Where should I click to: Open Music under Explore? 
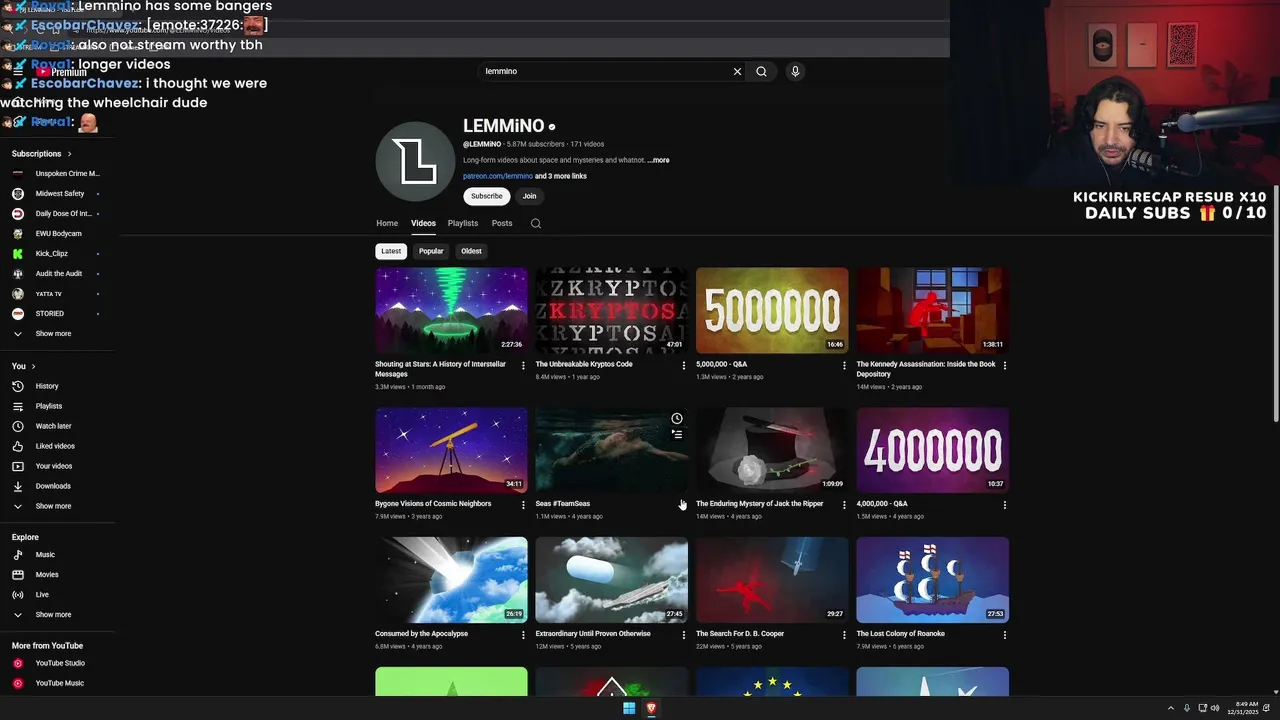45,555
